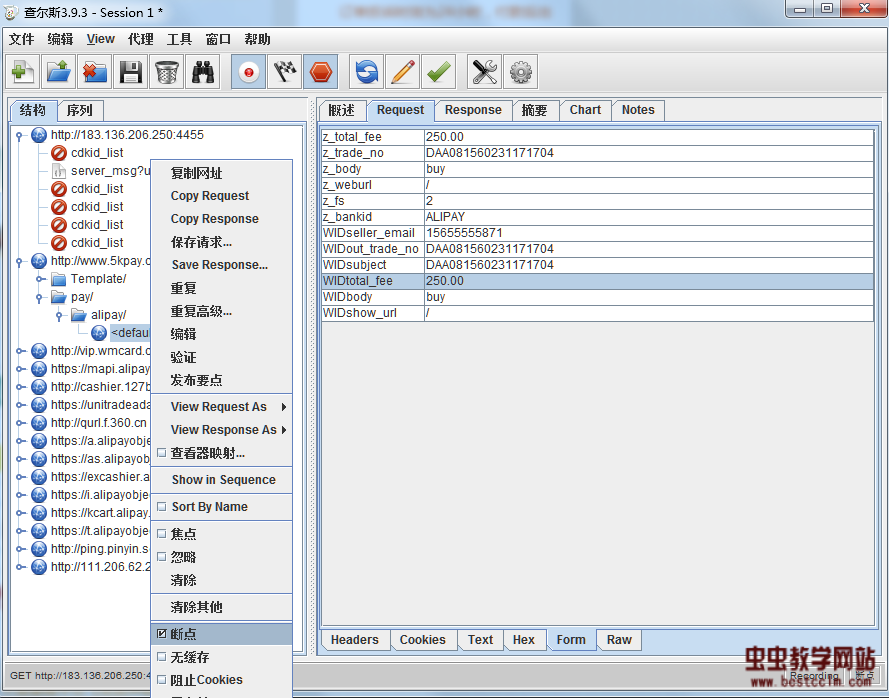889x698 pixels.
Task: Click globe icon of http://qurl.f.360.cn host
Action: click(39, 423)
